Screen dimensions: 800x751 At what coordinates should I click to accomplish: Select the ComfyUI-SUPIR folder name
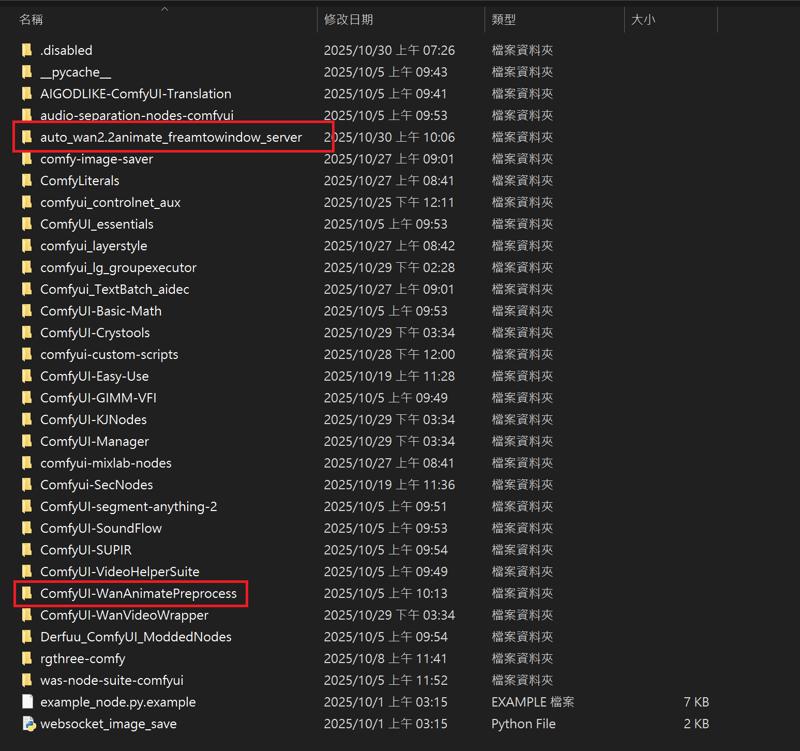click(x=86, y=550)
